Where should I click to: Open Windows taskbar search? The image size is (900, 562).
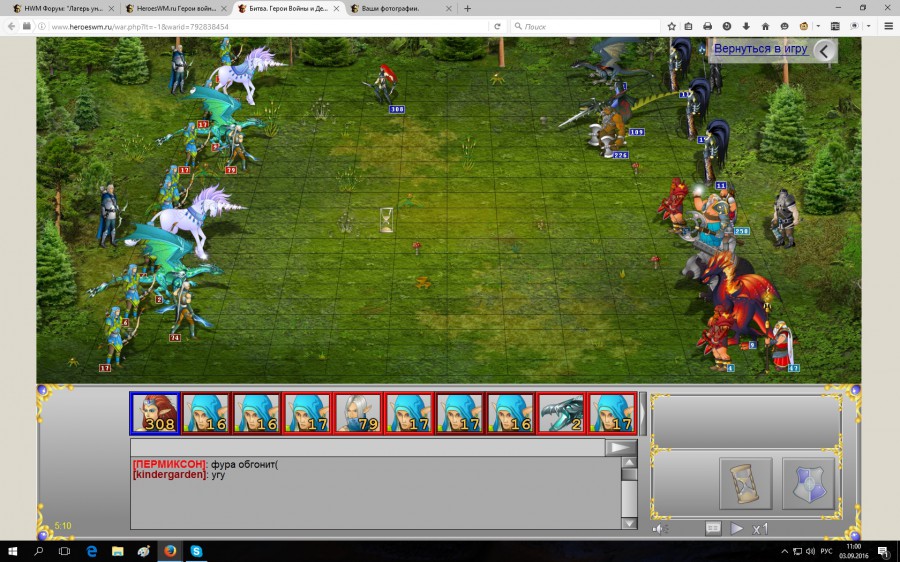pos(38,551)
